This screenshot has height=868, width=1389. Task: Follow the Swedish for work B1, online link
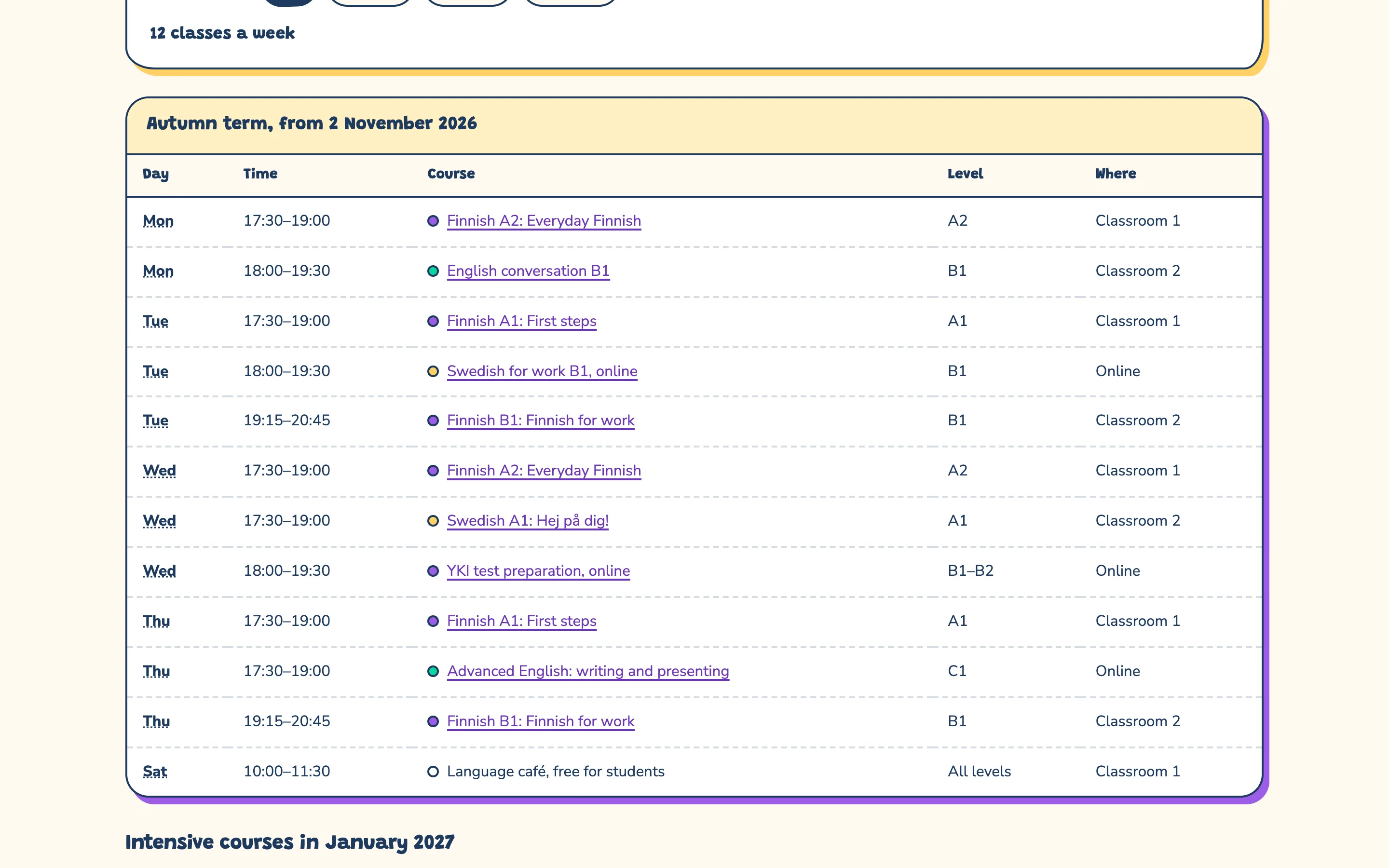pyautogui.click(x=542, y=371)
